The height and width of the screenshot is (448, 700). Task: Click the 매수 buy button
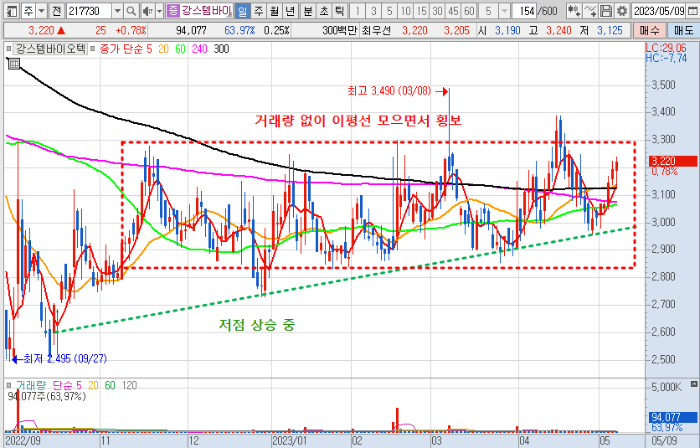(x=649, y=30)
